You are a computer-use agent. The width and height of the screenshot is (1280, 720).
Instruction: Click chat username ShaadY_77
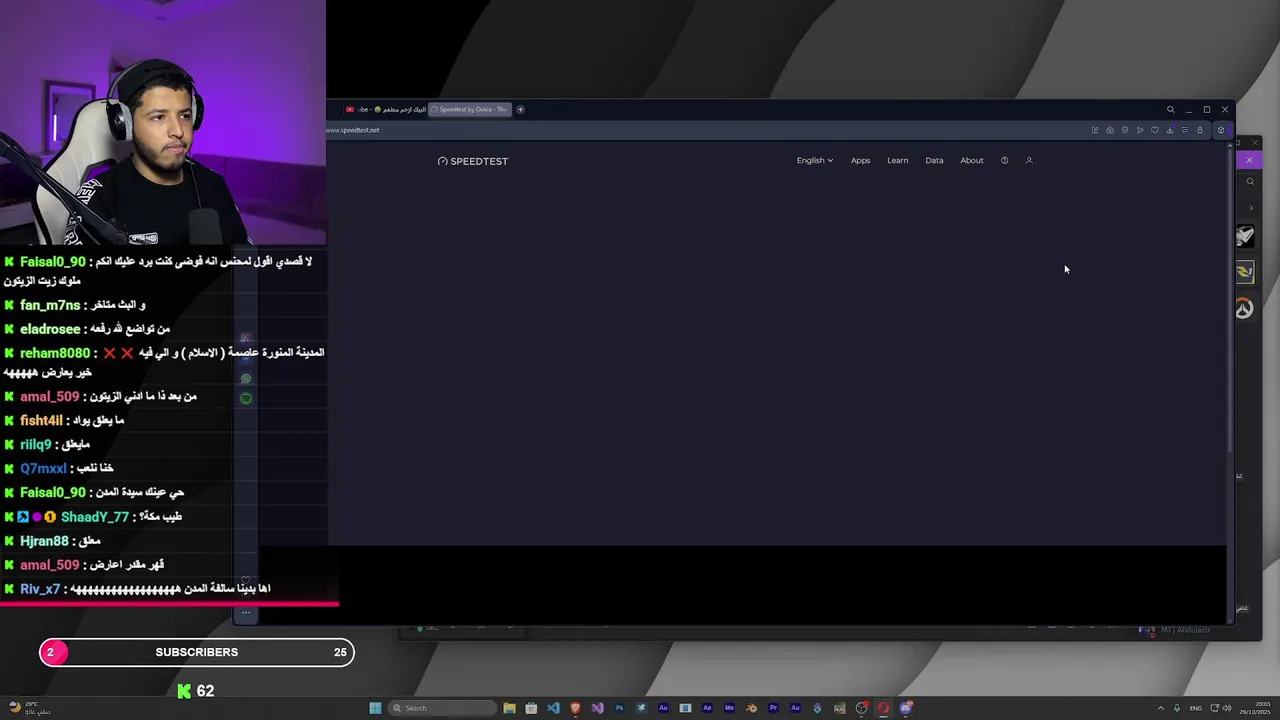[x=95, y=517]
